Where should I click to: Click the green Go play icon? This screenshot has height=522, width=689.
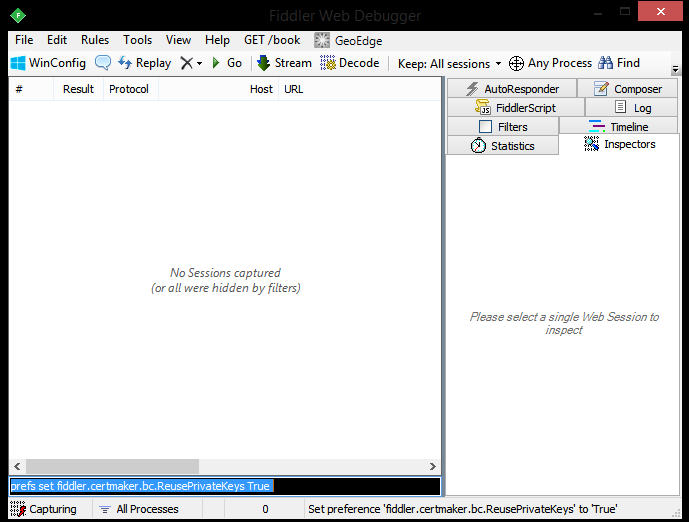pyautogui.click(x=216, y=63)
